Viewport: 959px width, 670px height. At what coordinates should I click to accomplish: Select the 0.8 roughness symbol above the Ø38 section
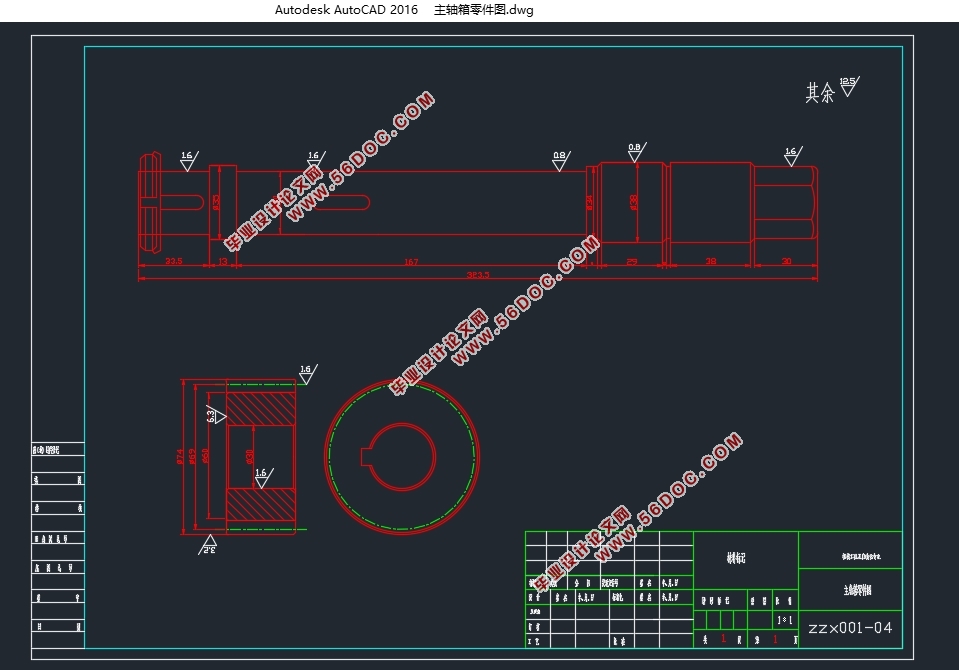click(x=634, y=152)
